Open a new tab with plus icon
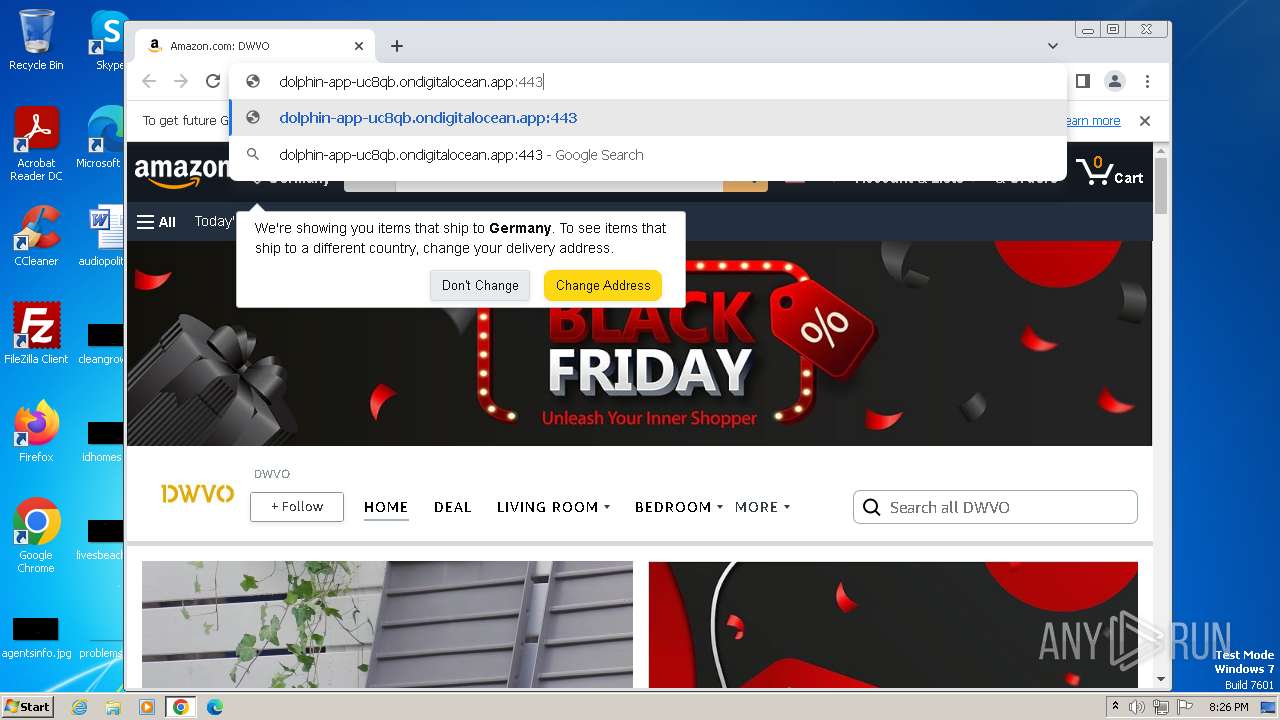This screenshot has height=720, width=1280. pos(397,46)
